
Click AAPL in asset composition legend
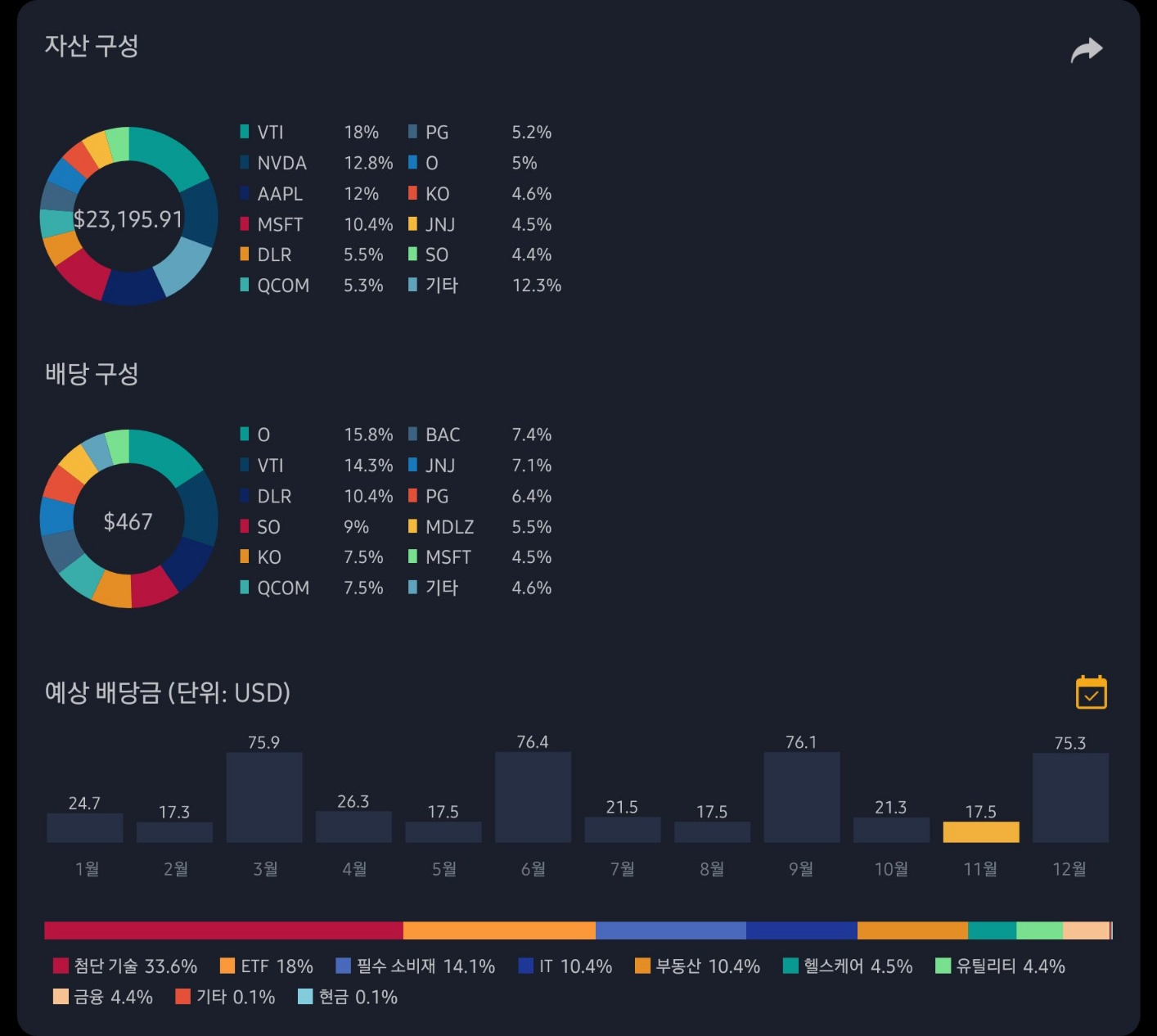click(x=309, y=194)
